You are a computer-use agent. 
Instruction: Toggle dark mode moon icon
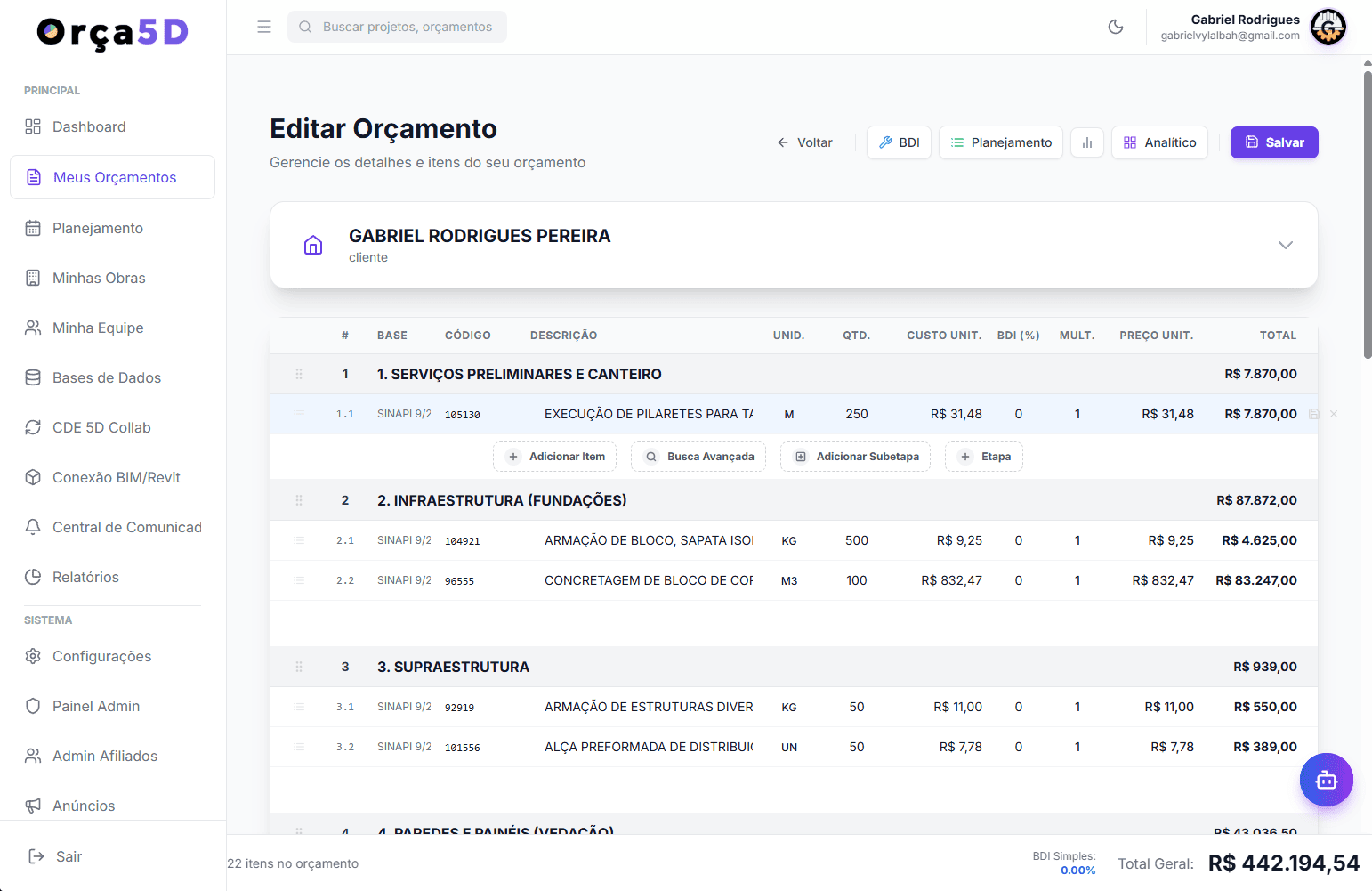(x=1116, y=27)
